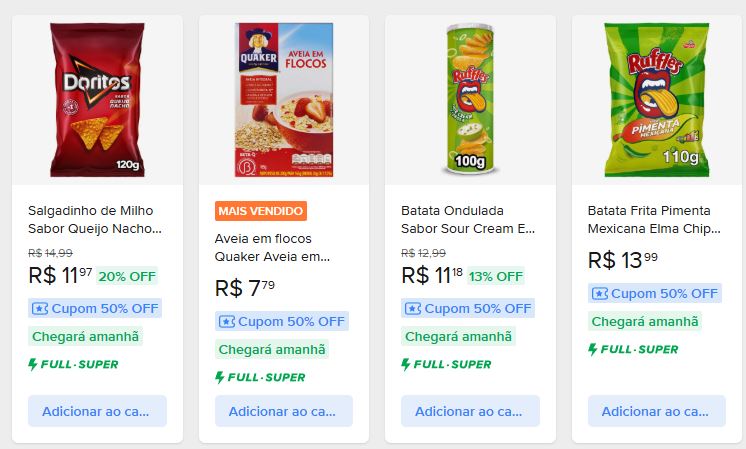
Task: Open the Ruffles Pimenta Mexicana bag image
Action: 657,100
